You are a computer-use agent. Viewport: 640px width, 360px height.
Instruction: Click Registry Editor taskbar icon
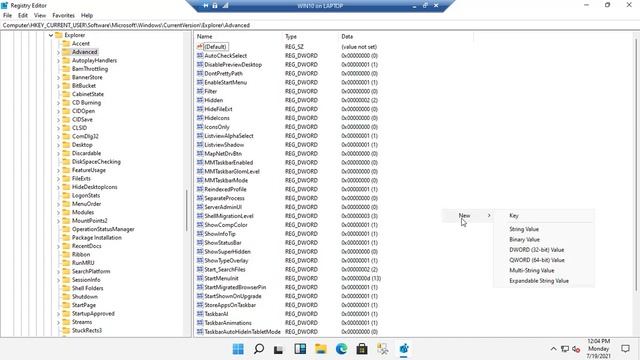pos(404,349)
